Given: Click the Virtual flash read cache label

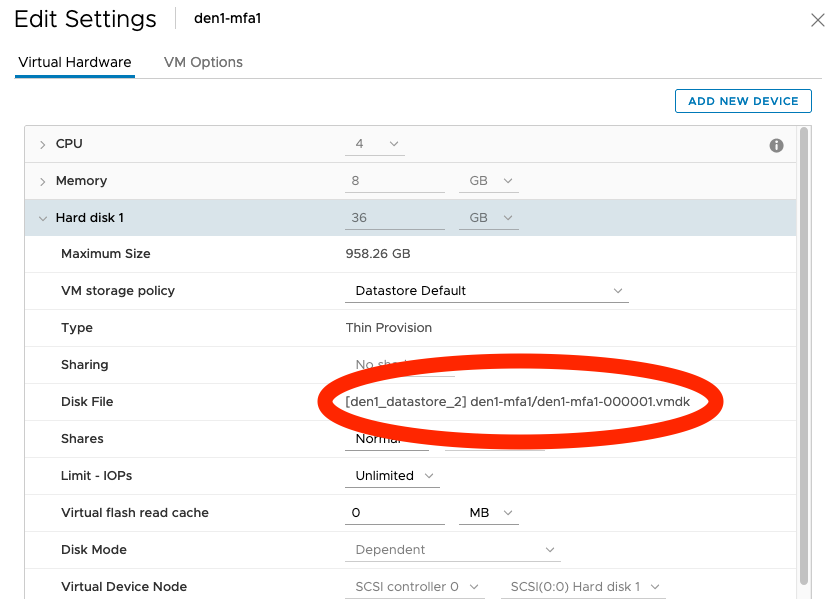Looking at the screenshot, I should point(135,513).
